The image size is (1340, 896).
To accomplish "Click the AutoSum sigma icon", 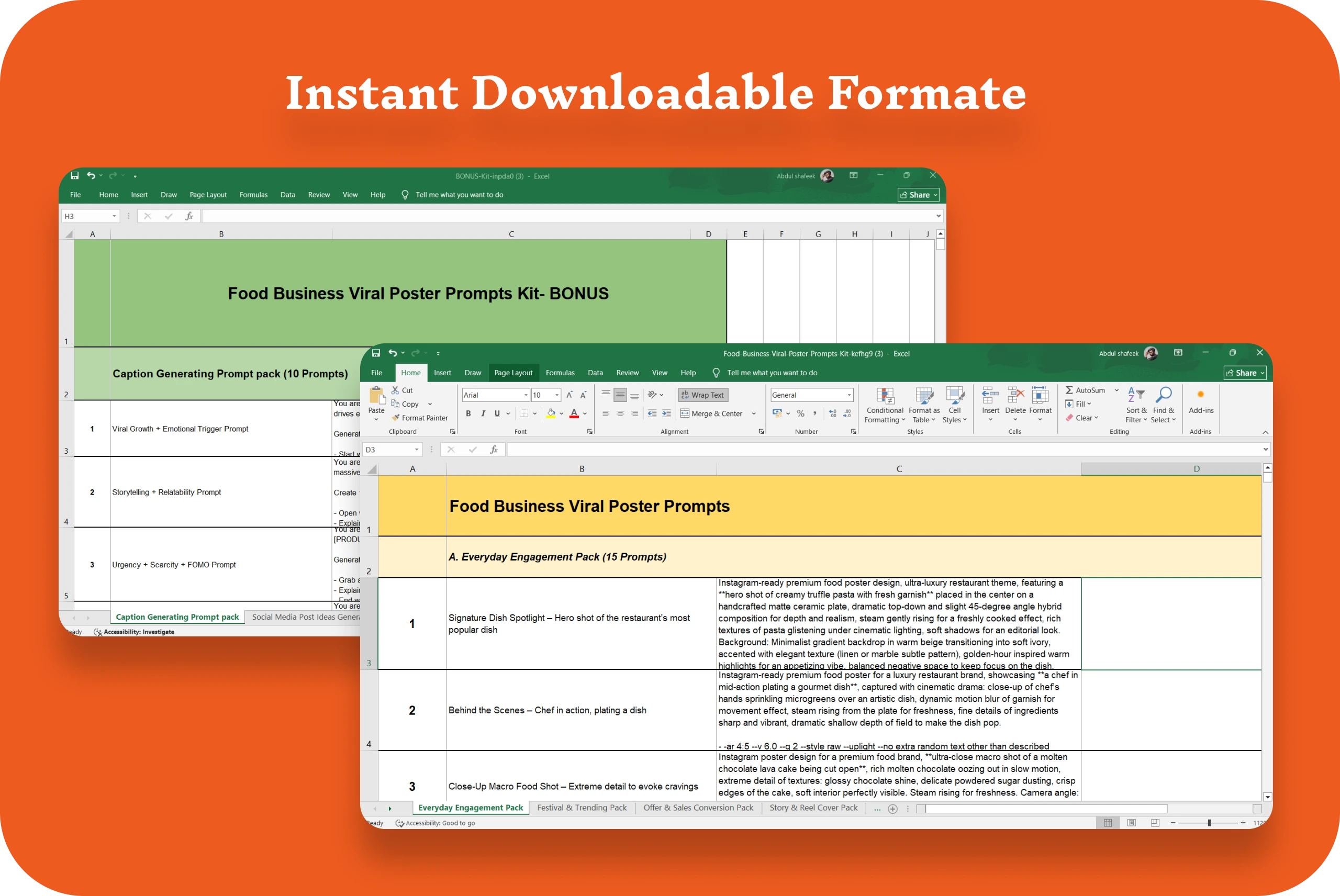I will tap(1069, 390).
